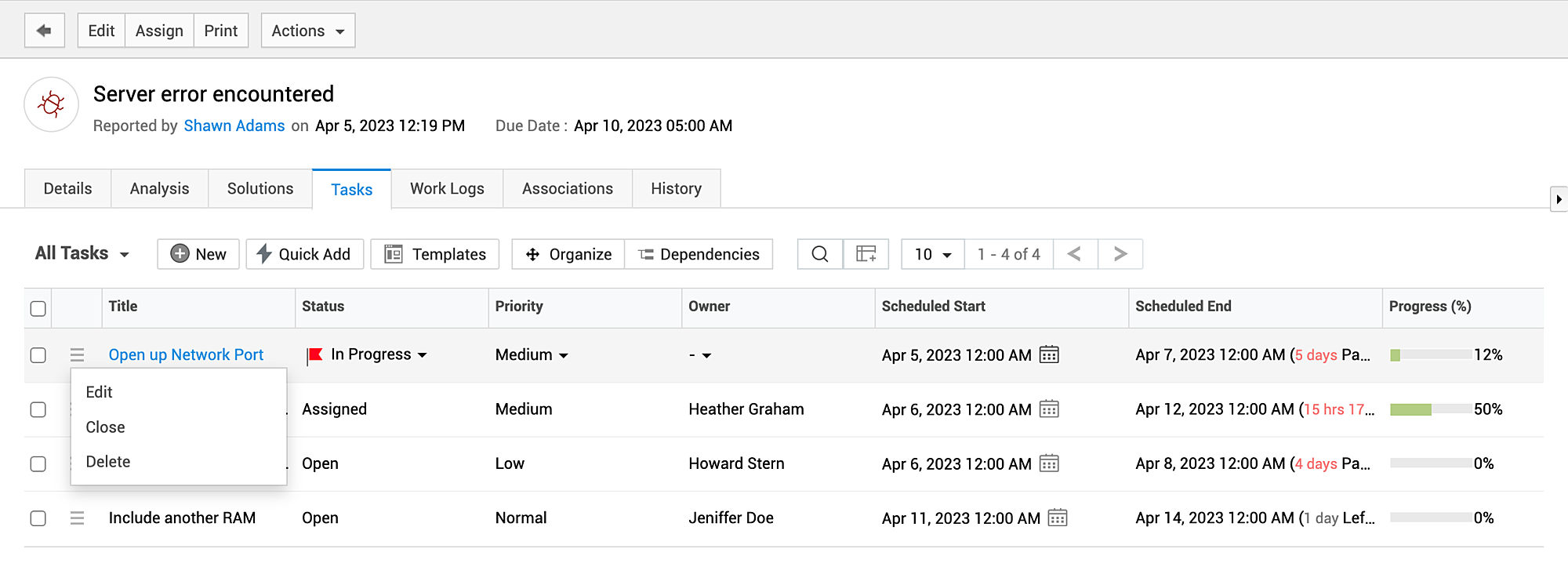Sort by Scheduled End column header
This screenshot has height=574, width=1568.
click(1182, 307)
